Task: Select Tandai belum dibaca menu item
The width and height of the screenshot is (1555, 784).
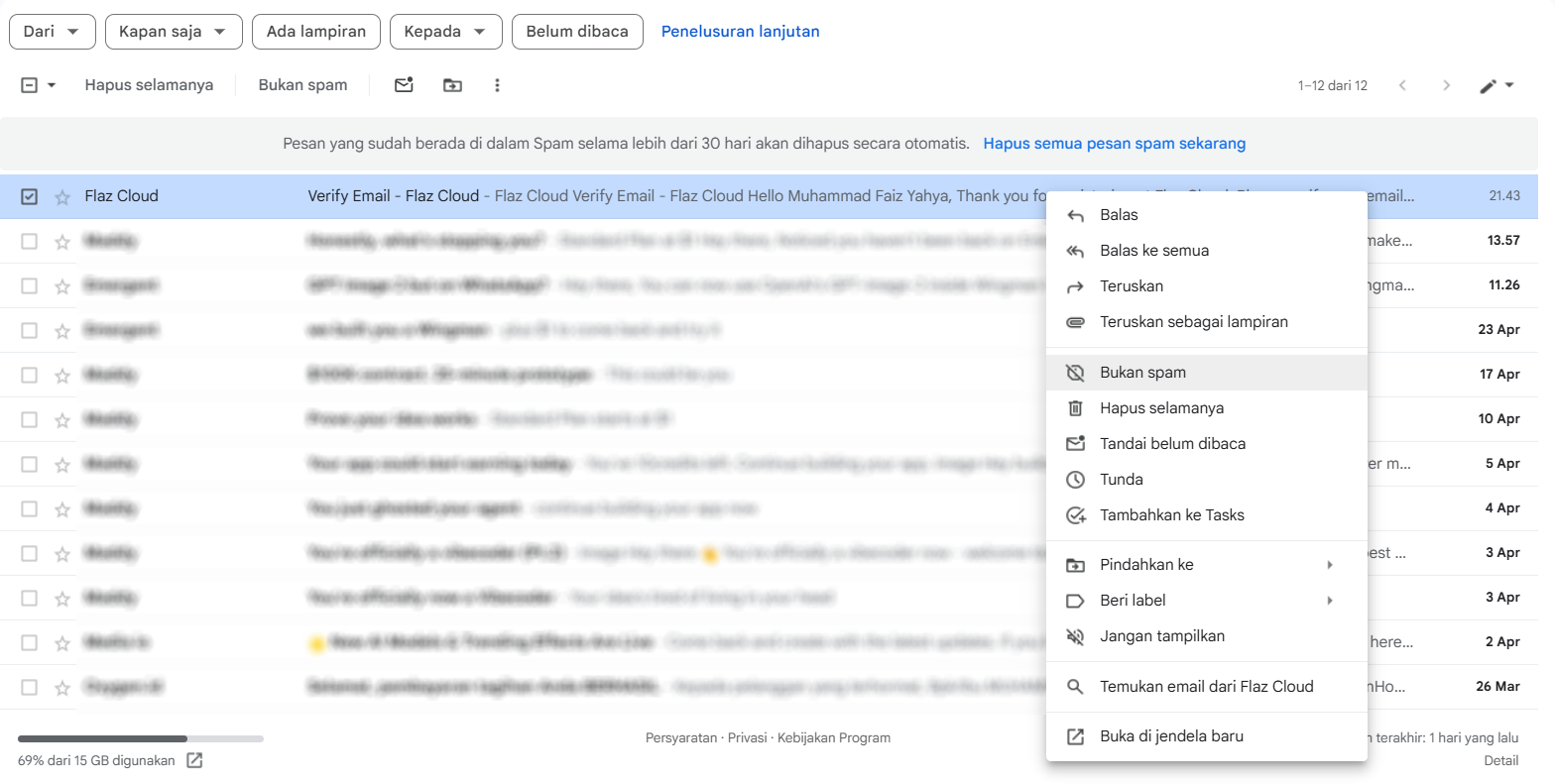Action: point(1172,444)
